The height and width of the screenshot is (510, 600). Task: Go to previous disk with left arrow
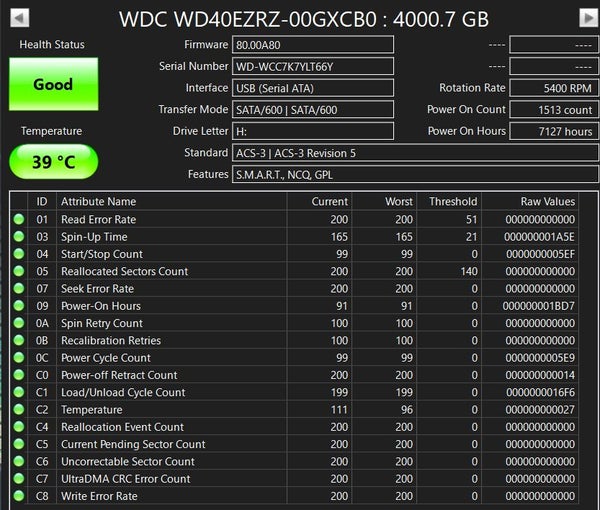pyautogui.click(x=20, y=18)
